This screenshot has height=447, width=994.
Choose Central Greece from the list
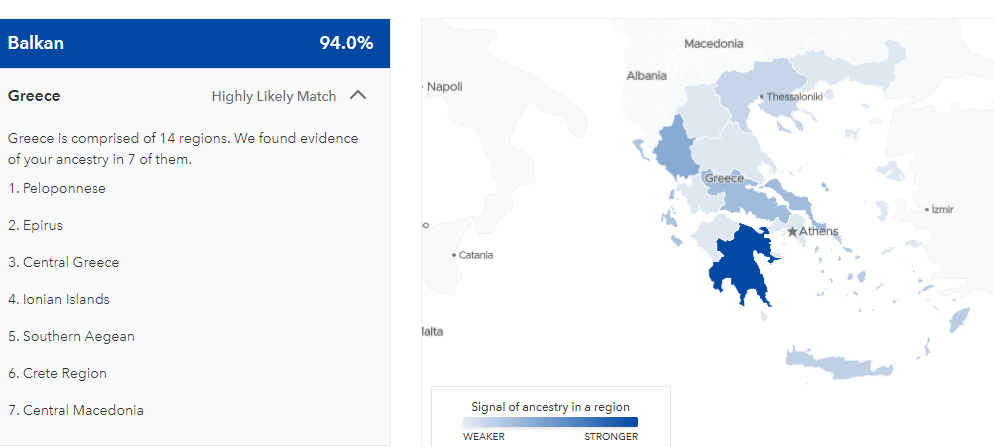(x=63, y=262)
